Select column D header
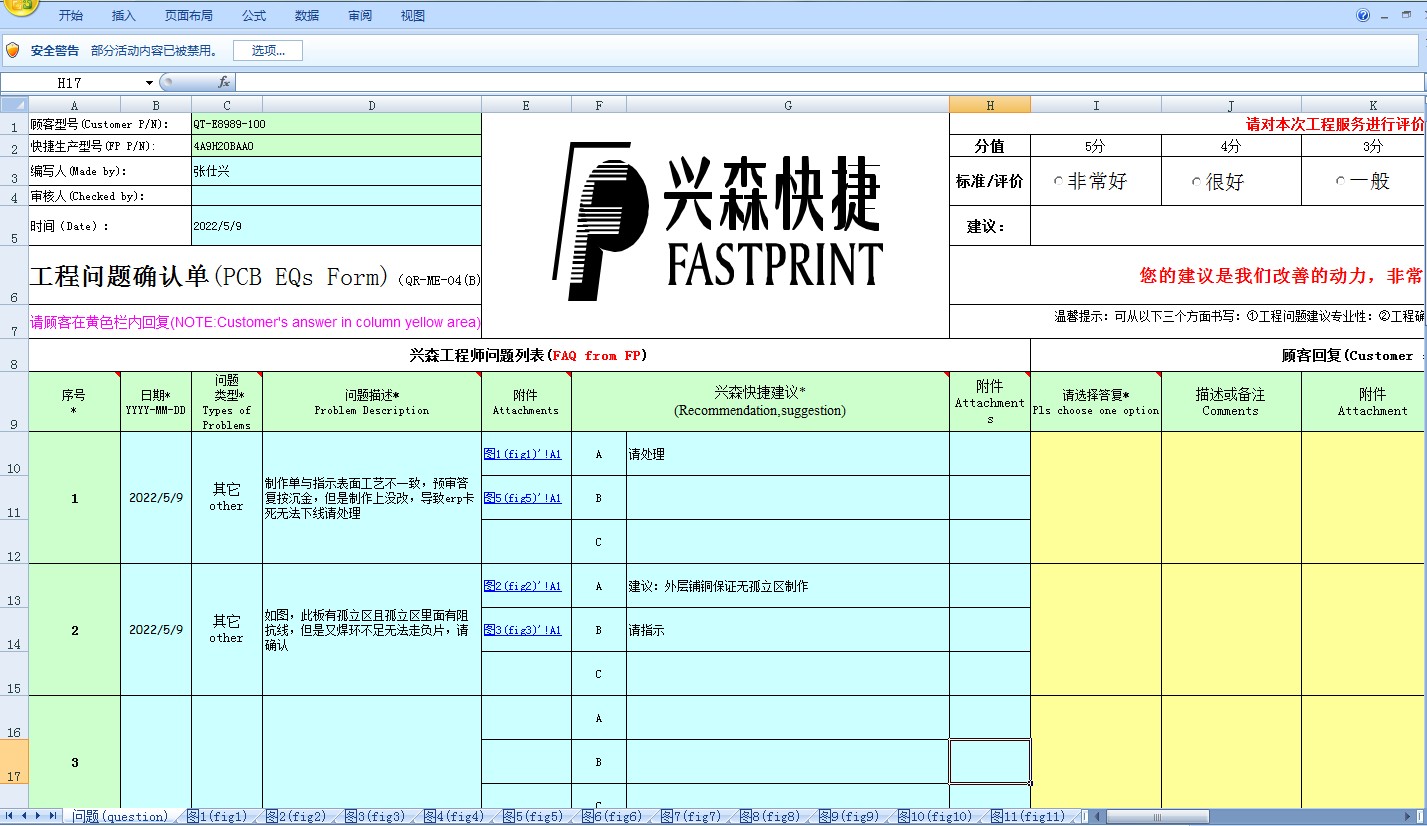 coord(372,105)
